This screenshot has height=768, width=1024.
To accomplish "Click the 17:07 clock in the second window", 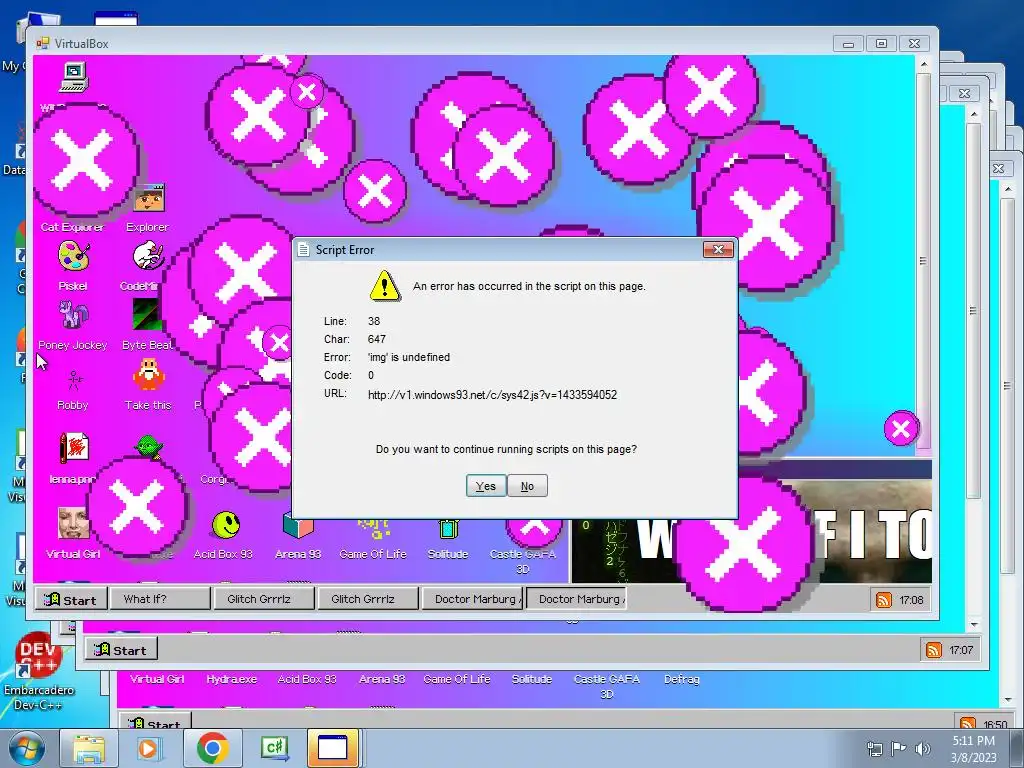I will tap(961, 650).
